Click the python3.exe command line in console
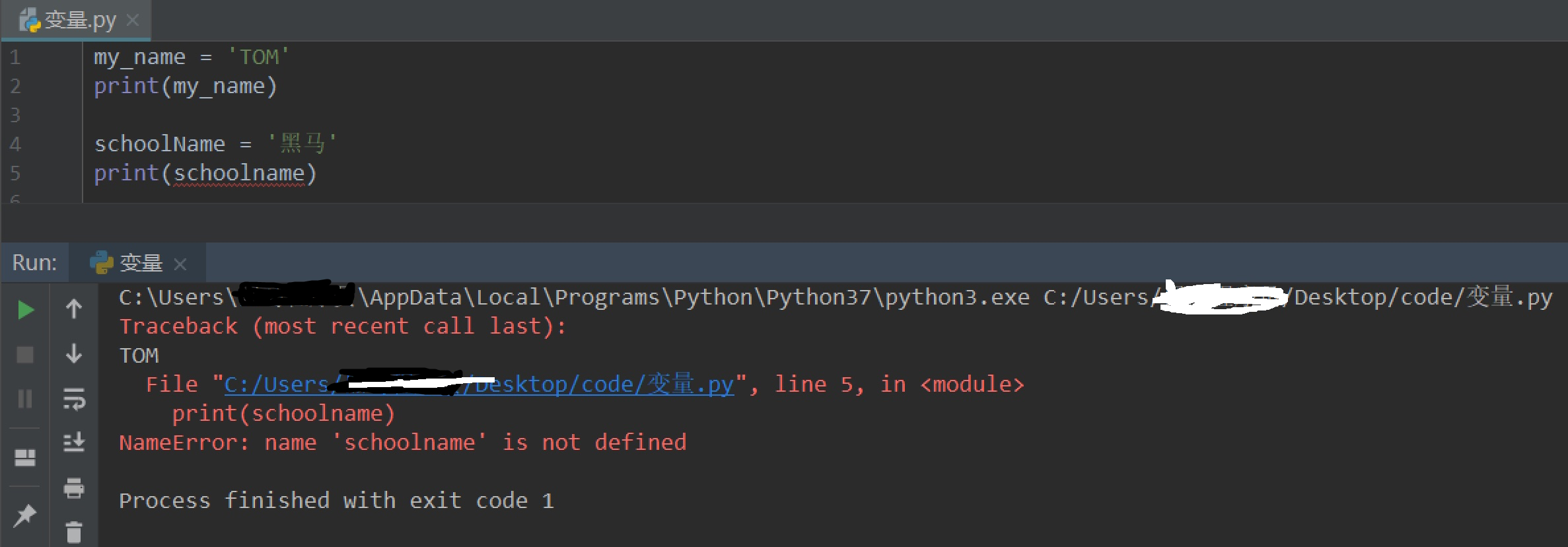This screenshot has width=1568, height=547. tap(836, 297)
